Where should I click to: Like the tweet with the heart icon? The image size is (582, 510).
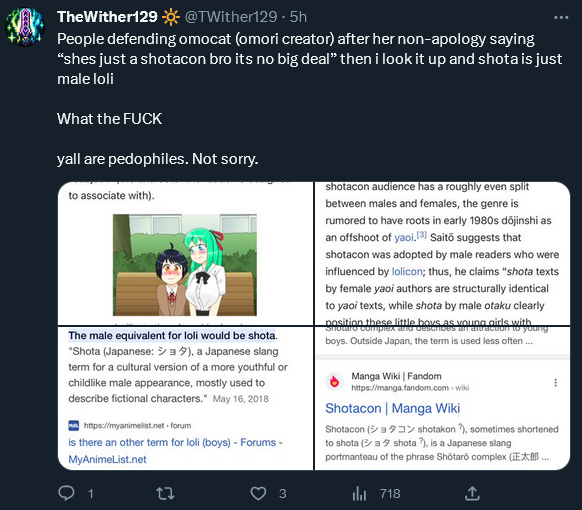tap(258, 494)
